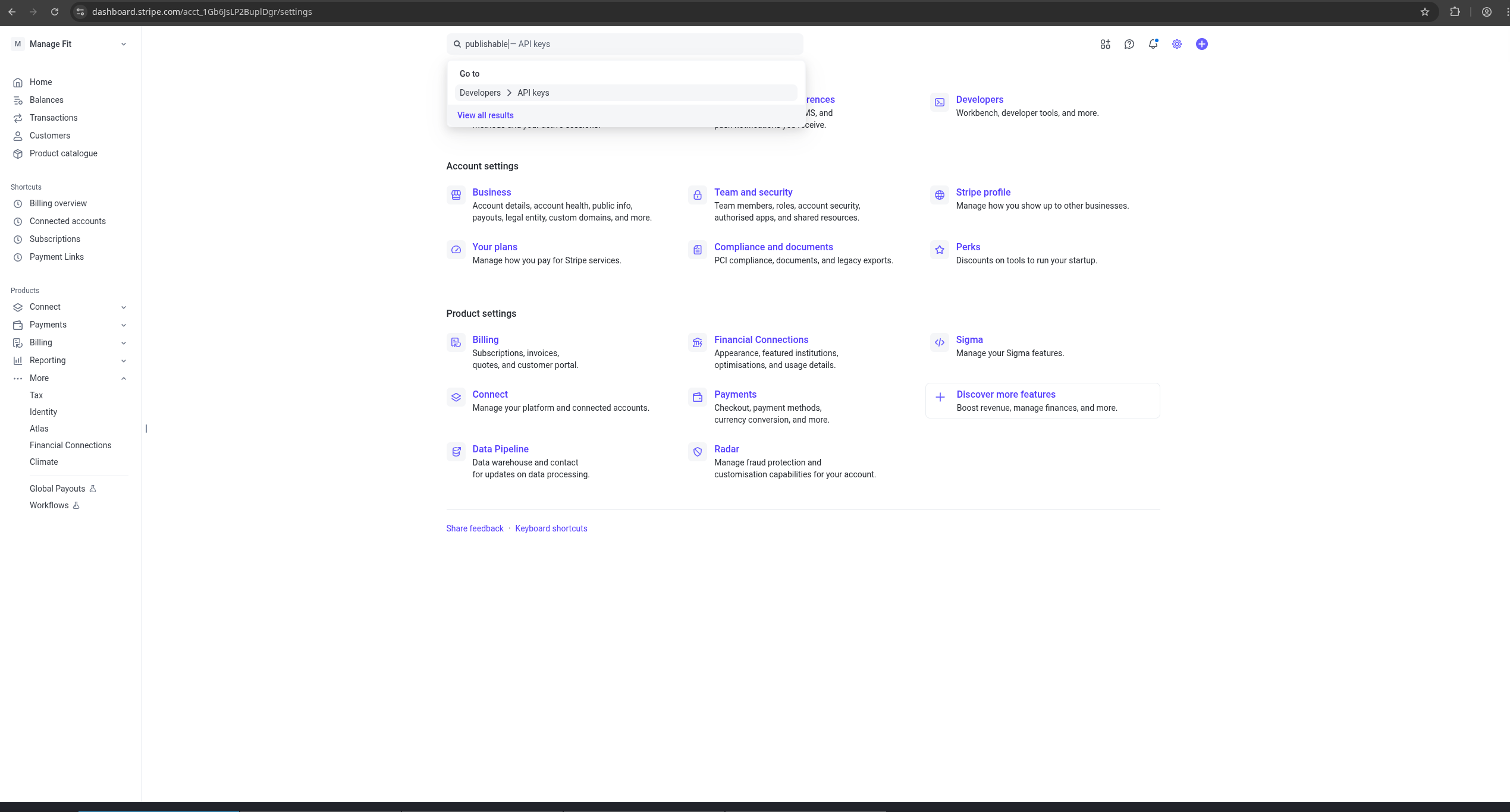
Task: Click the Radar shield icon
Action: pyautogui.click(x=697, y=452)
